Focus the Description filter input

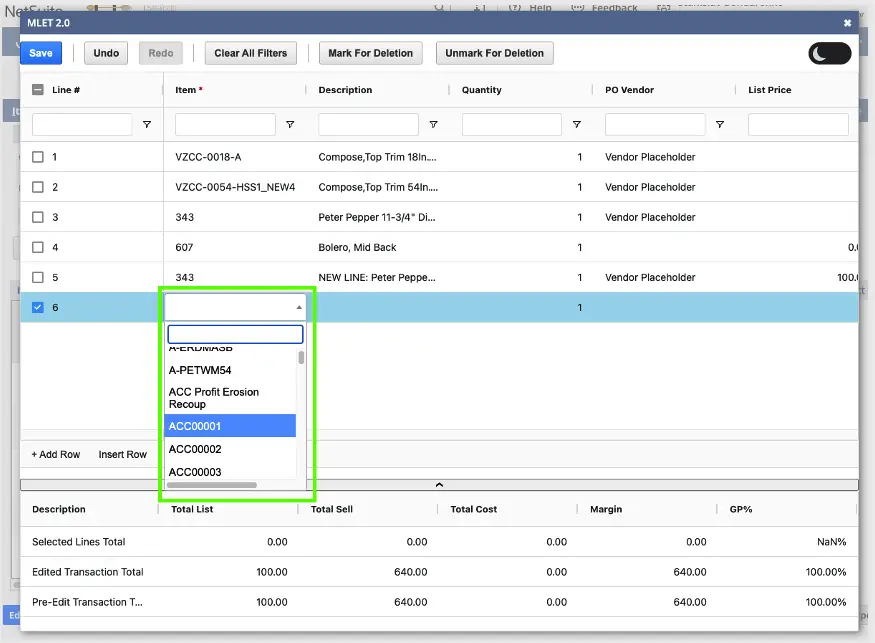click(368, 124)
